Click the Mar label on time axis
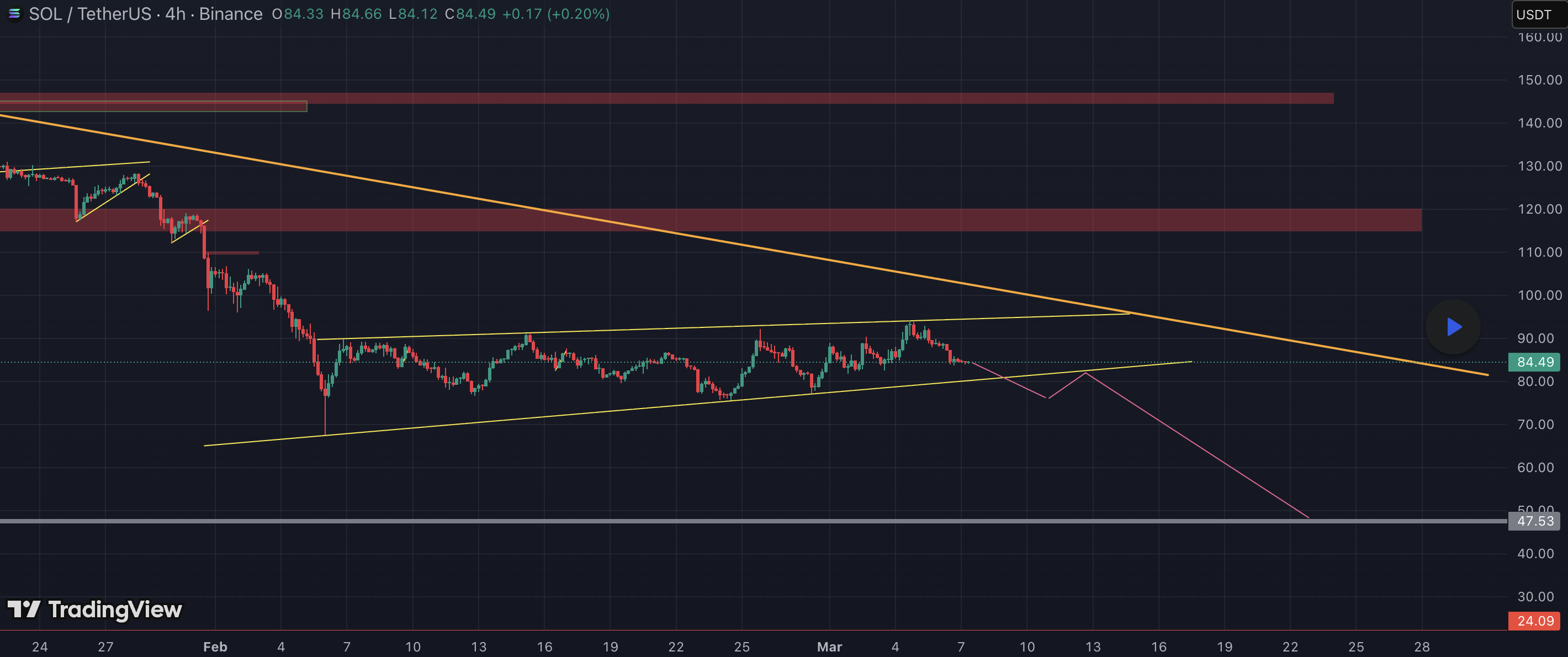The height and width of the screenshot is (657, 1568). pyautogui.click(x=829, y=647)
